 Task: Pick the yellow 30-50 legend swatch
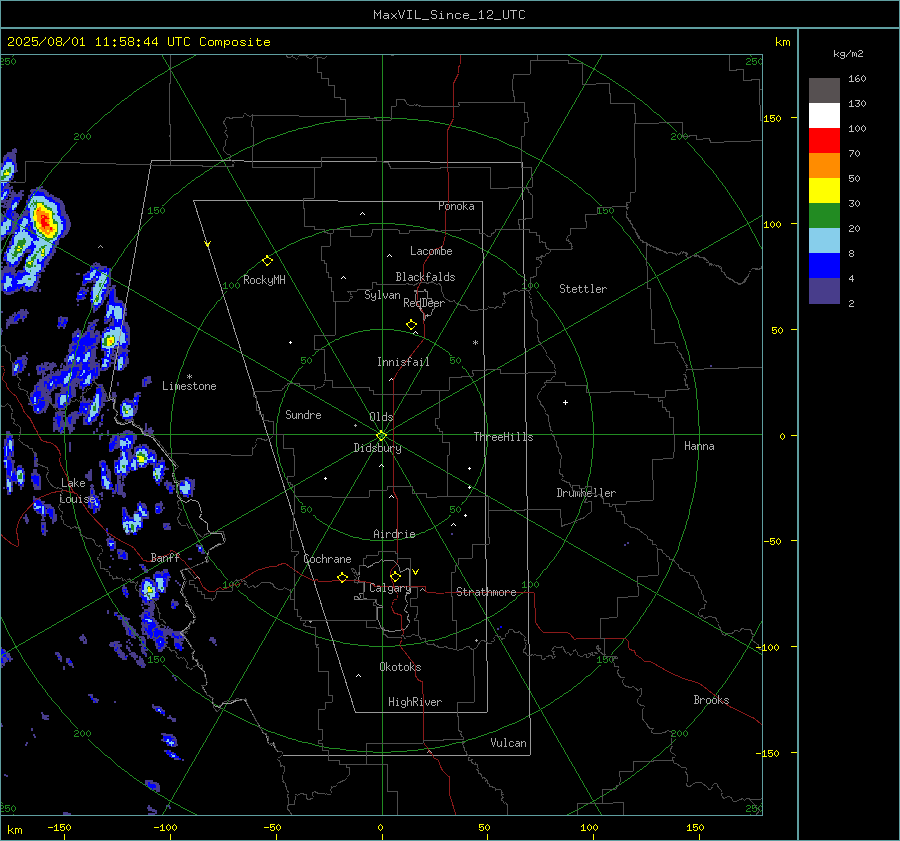pyautogui.click(x=824, y=191)
